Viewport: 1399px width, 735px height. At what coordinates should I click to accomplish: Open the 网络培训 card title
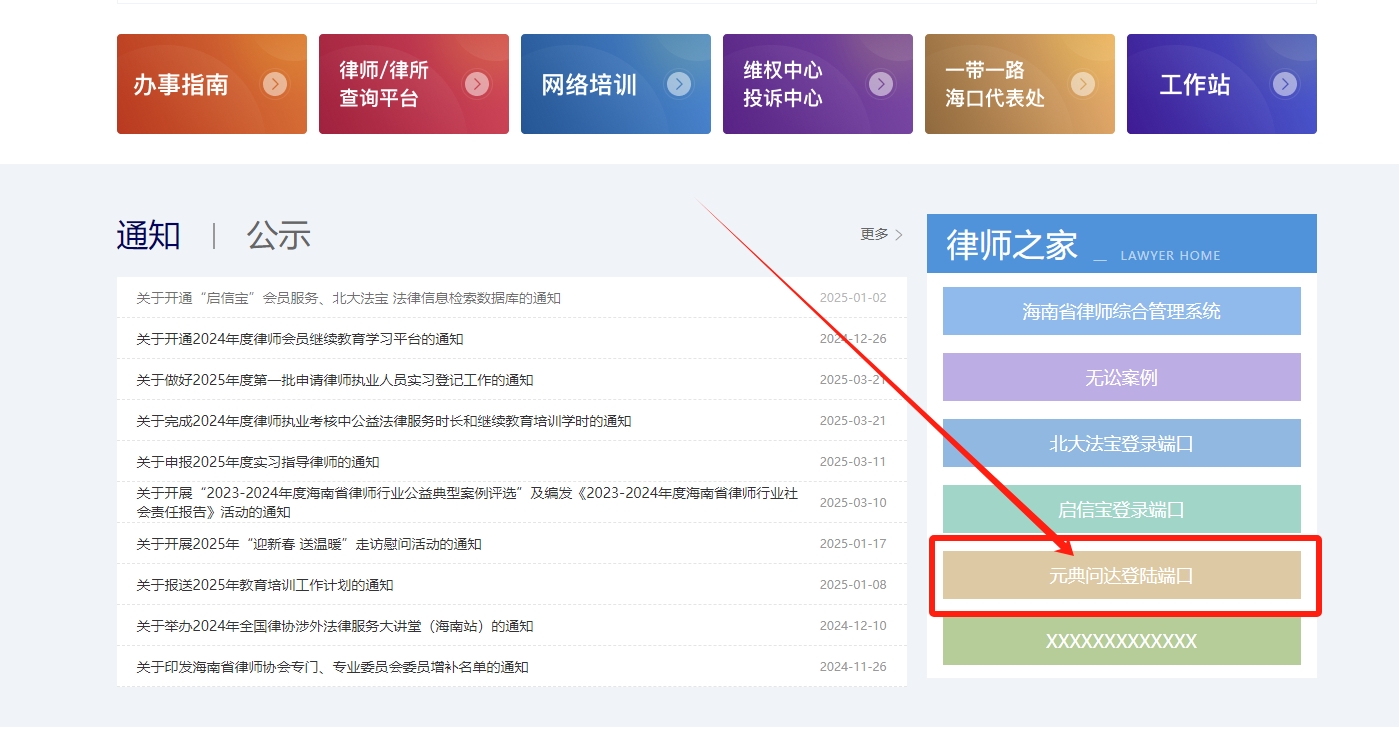click(589, 85)
